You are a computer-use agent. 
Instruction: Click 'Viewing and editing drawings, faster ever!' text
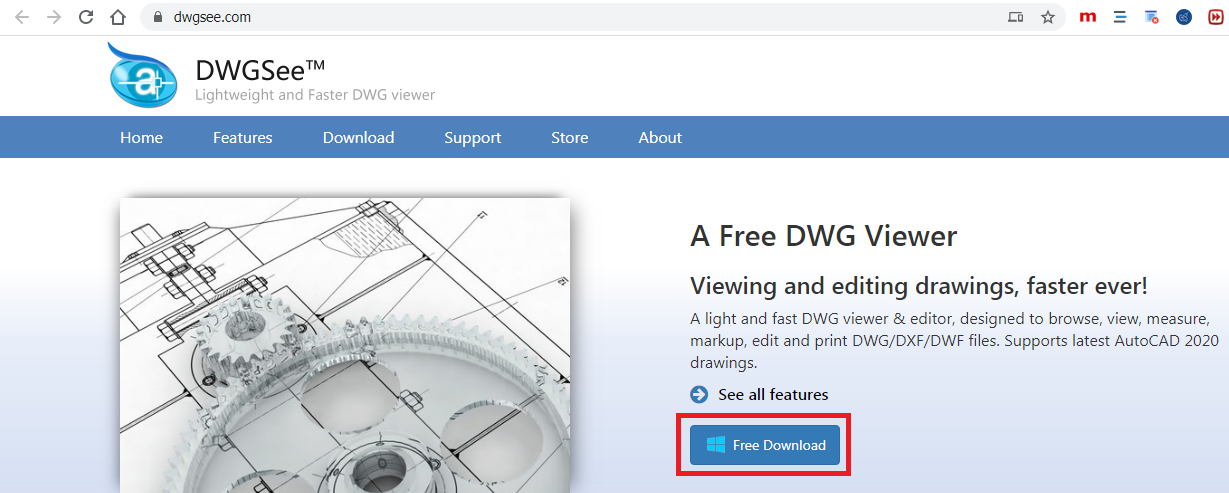point(919,286)
